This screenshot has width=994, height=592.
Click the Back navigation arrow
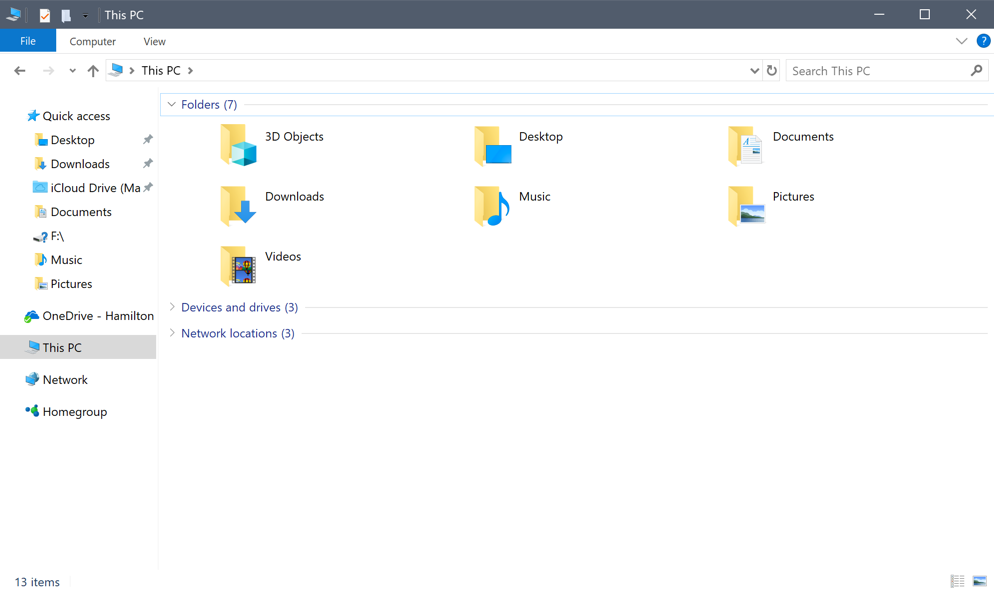[20, 71]
